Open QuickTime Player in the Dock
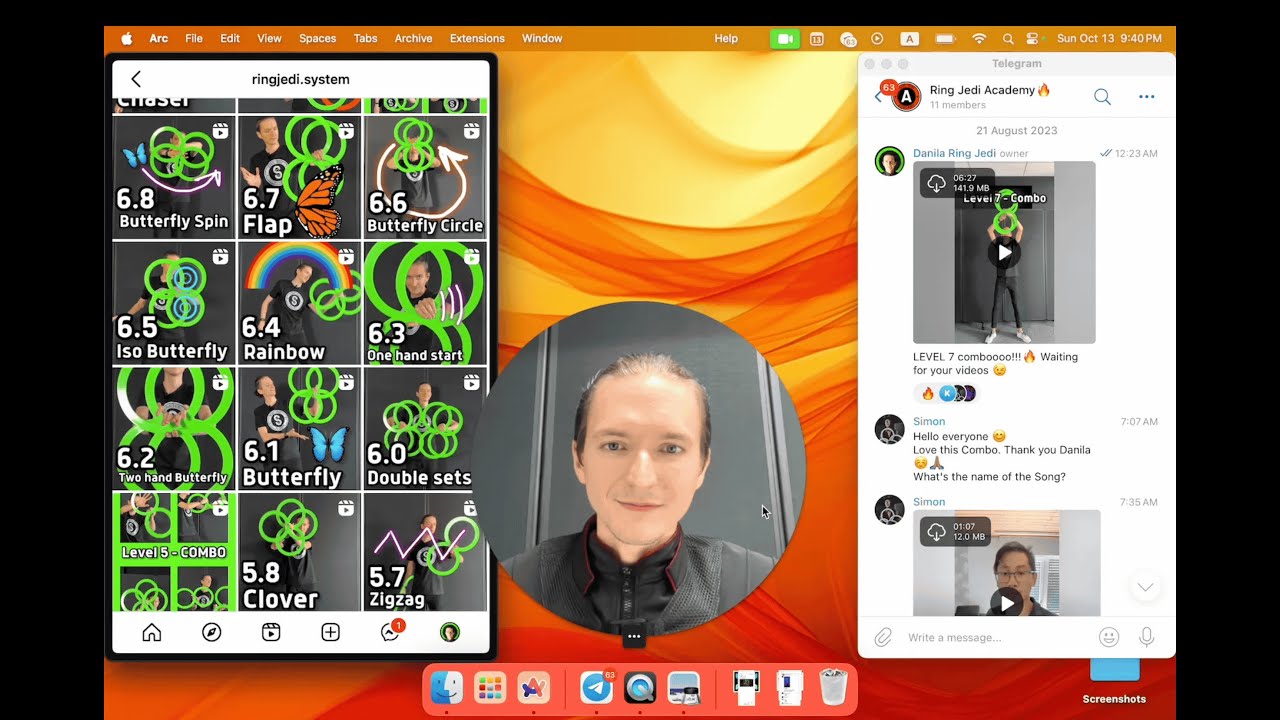 640,688
